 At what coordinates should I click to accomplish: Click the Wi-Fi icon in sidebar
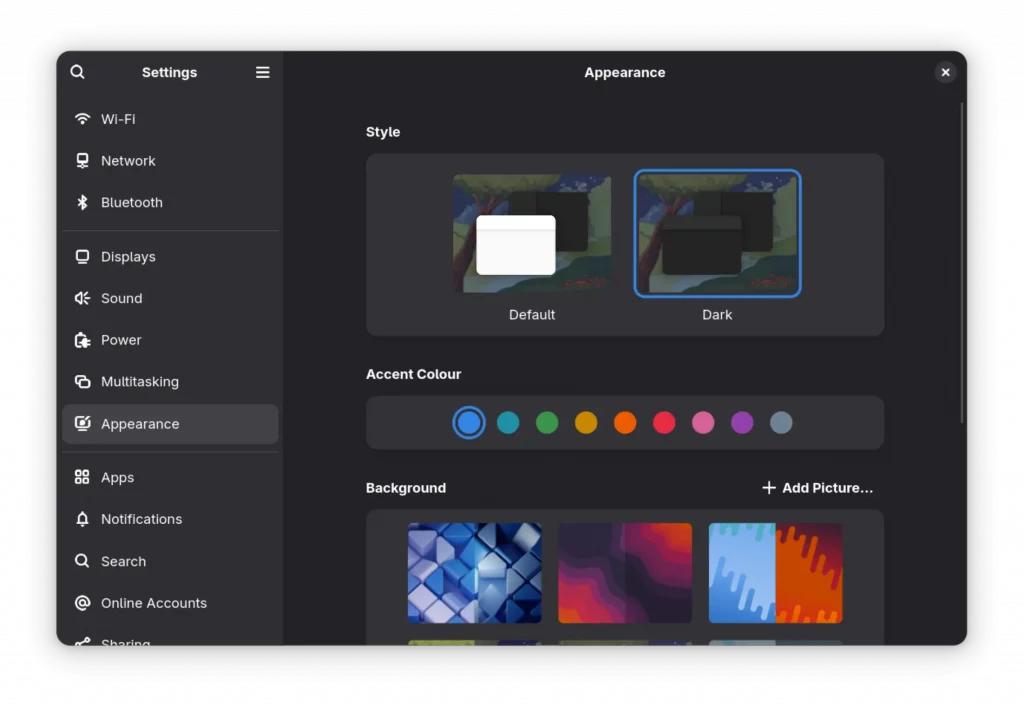82,119
